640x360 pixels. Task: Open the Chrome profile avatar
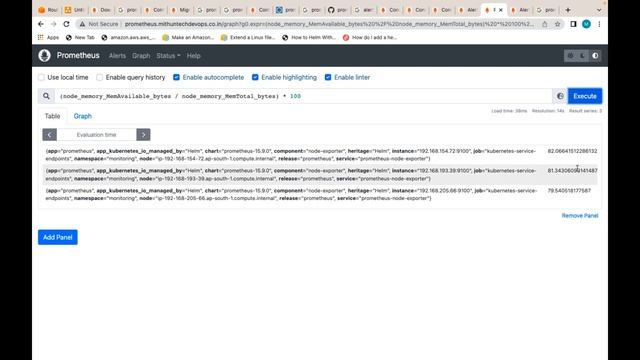[586, 24]
